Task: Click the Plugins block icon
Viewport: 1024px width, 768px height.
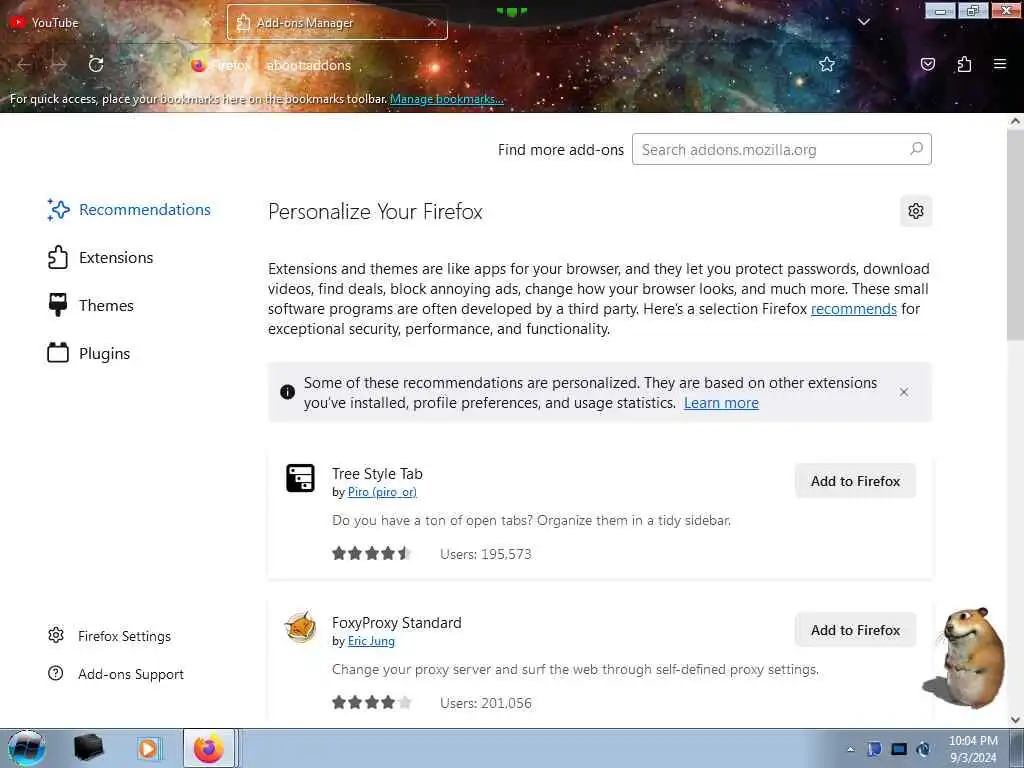Action: 57,353
